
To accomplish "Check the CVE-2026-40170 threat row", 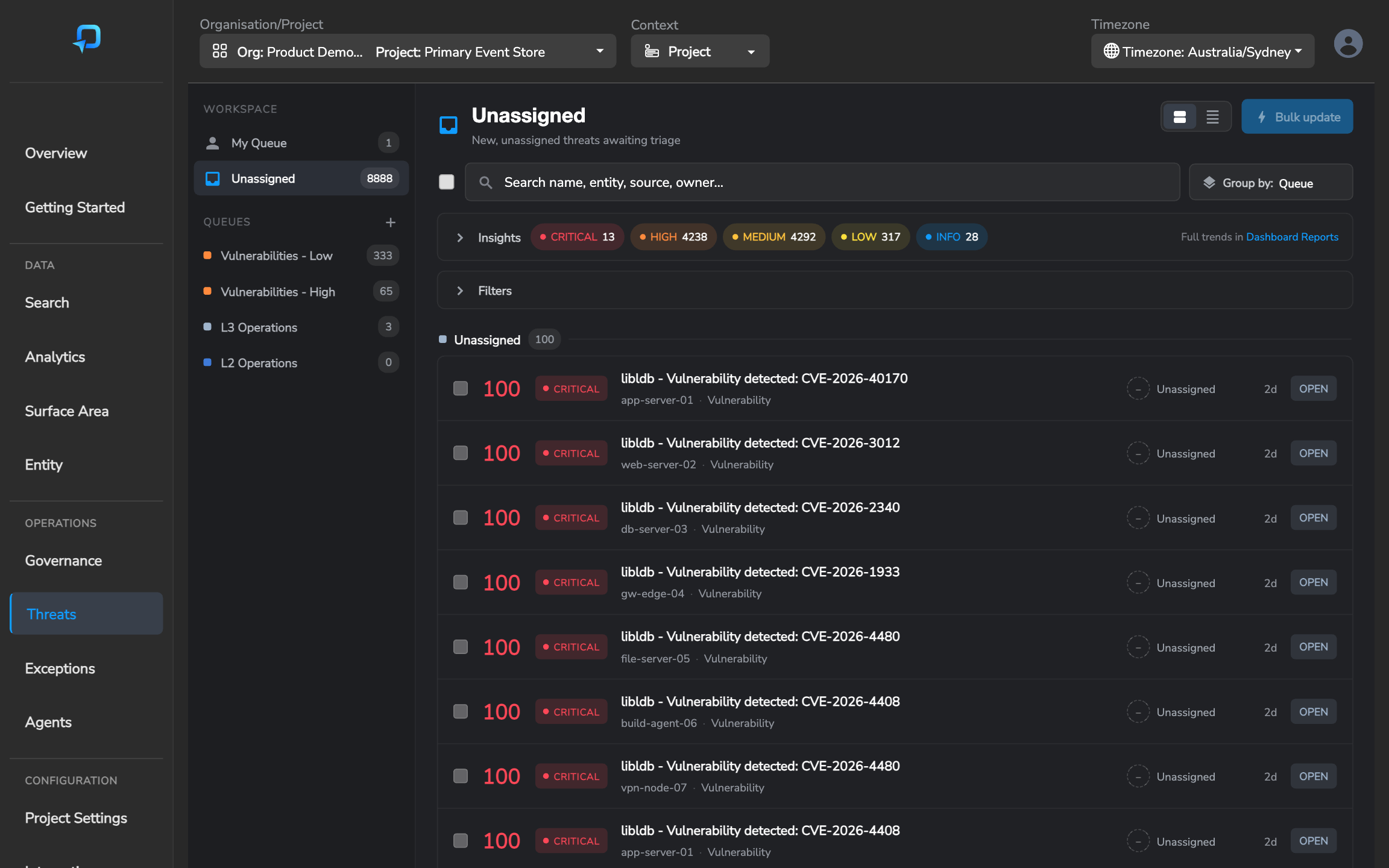I will click(x=461, y=388).
